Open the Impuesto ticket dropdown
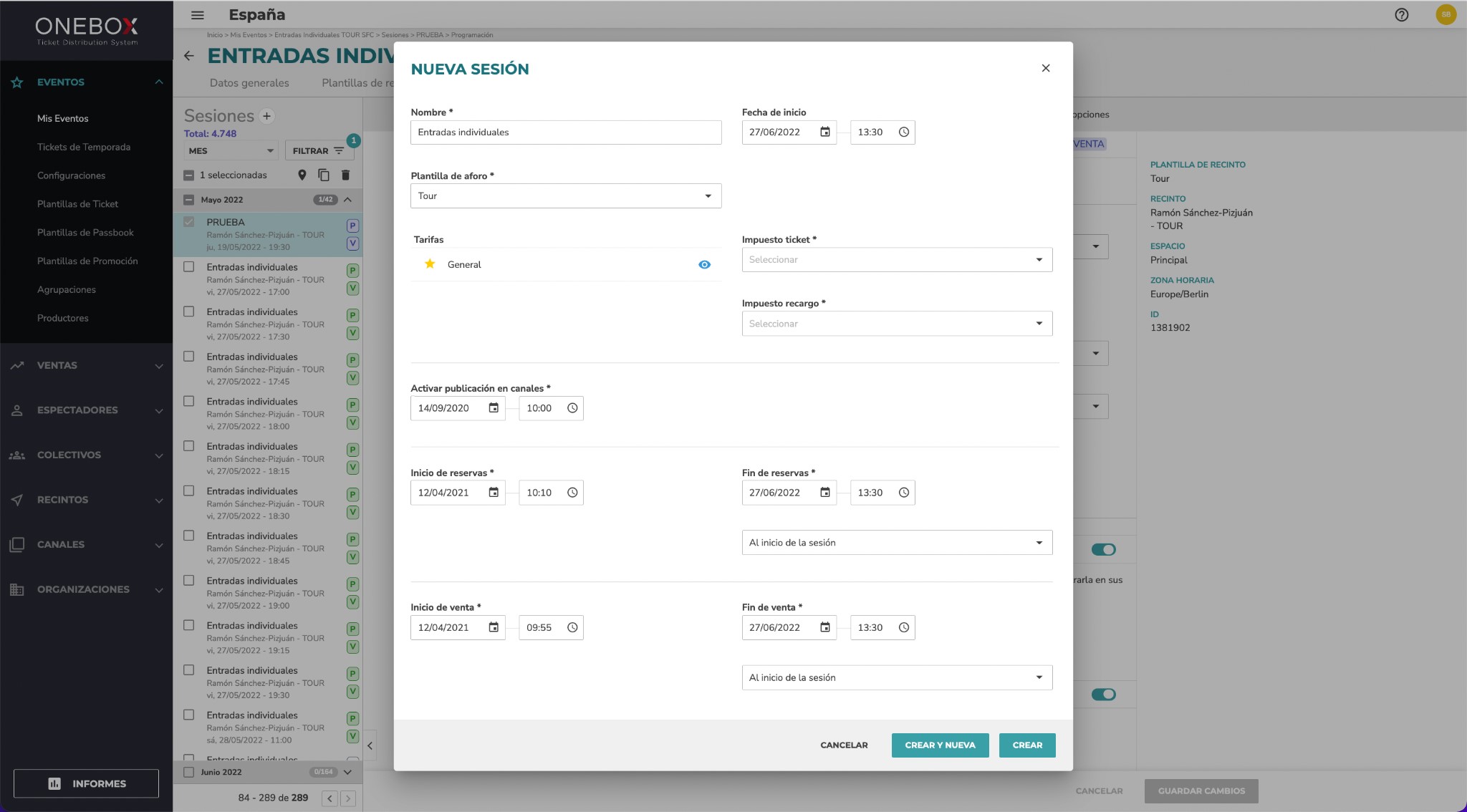Viewport: 1467px width, 812px height. pyautogui.click(x=897, y=260)
